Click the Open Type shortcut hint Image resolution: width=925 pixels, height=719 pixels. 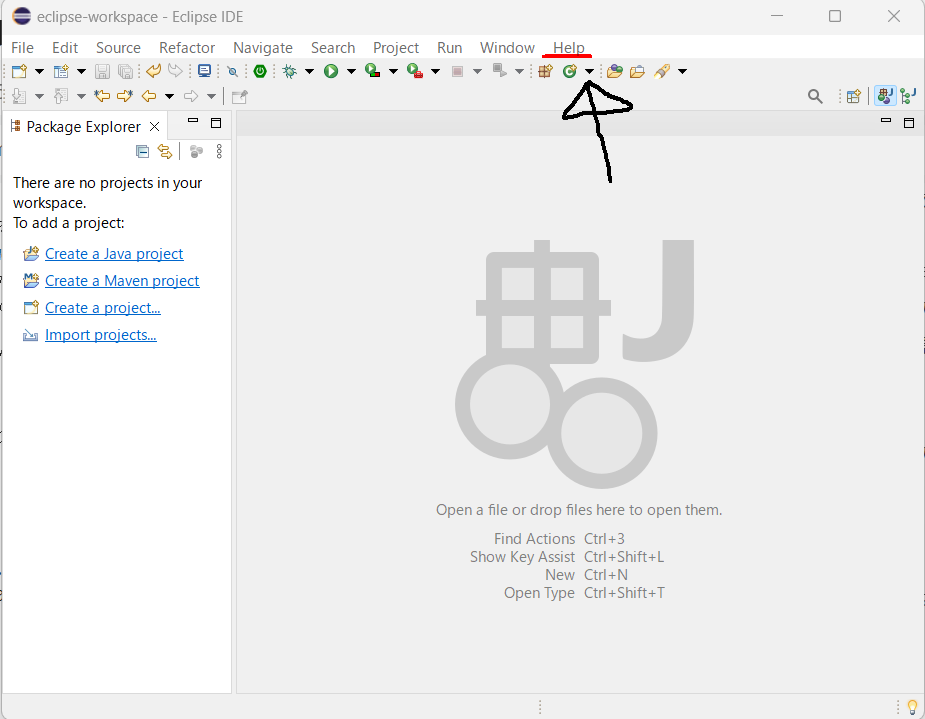[x=584, y=593]
